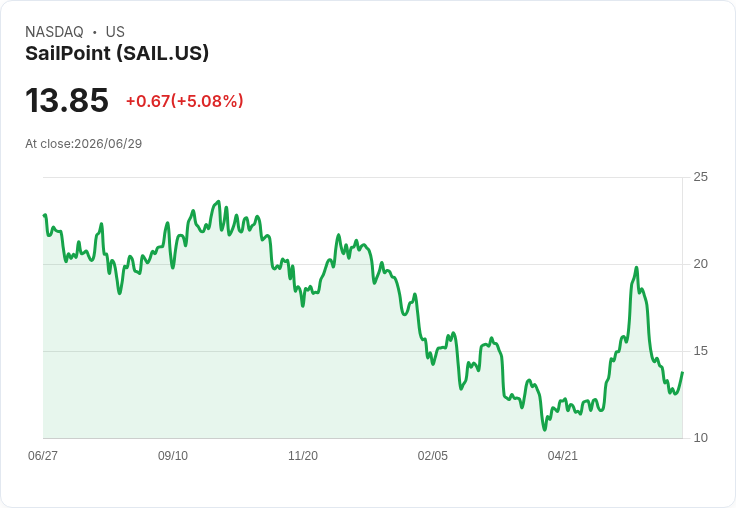Select the current price 13.85
Viewport: 736px width, 508px height.
coord(67,100)
